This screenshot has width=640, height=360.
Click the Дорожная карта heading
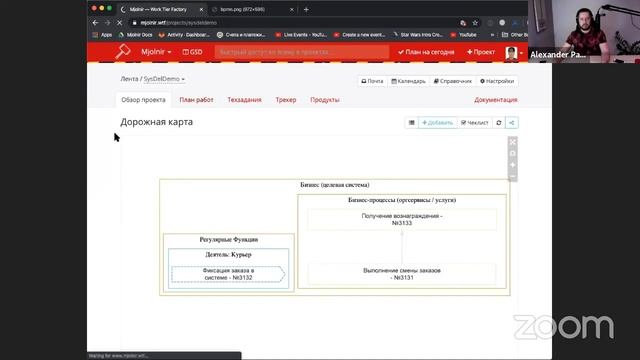pos(156,122)
